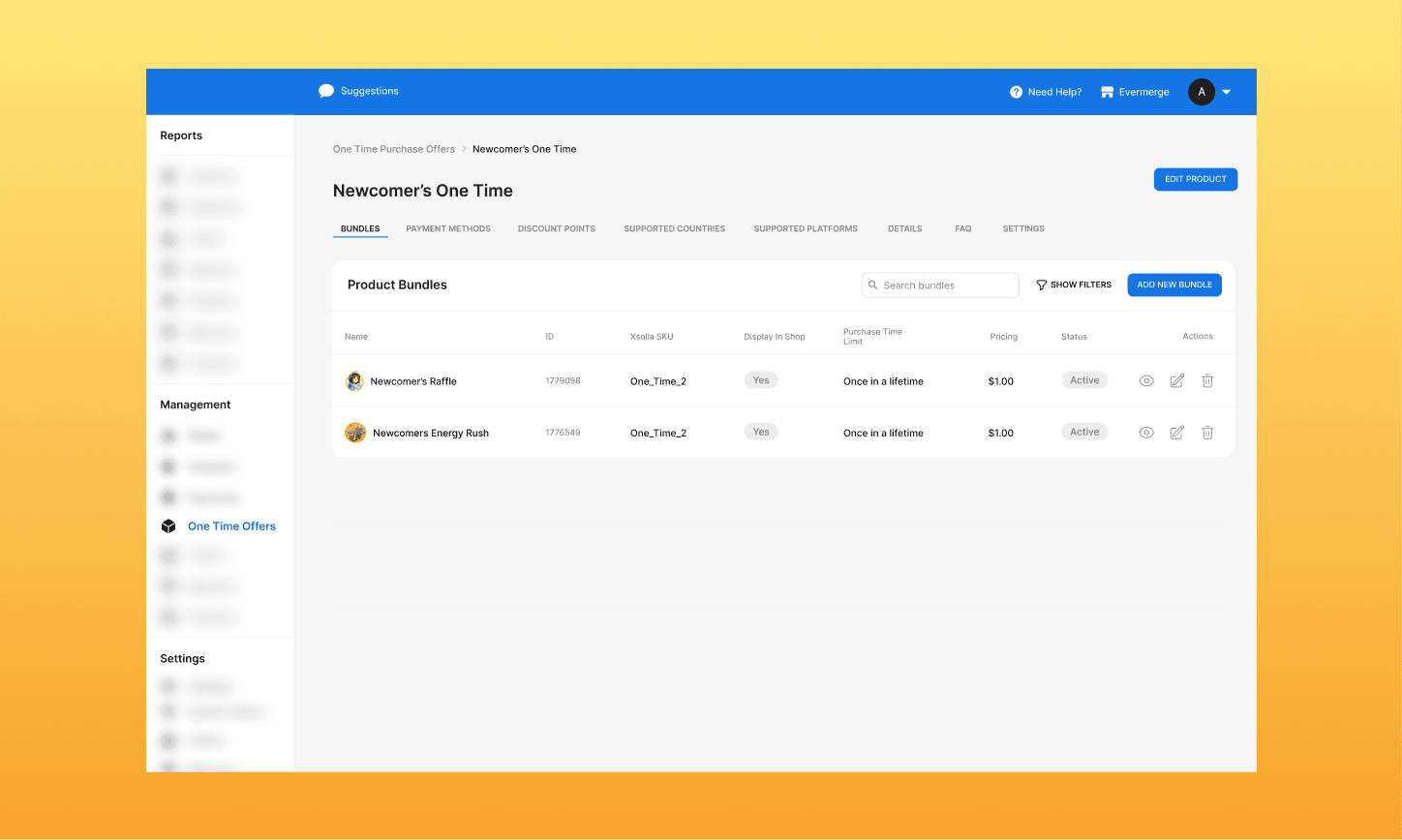This screenshot has width=1402, height=840.
Task: Click the Show Filters funnel icon
Action: pos(1042,285)
